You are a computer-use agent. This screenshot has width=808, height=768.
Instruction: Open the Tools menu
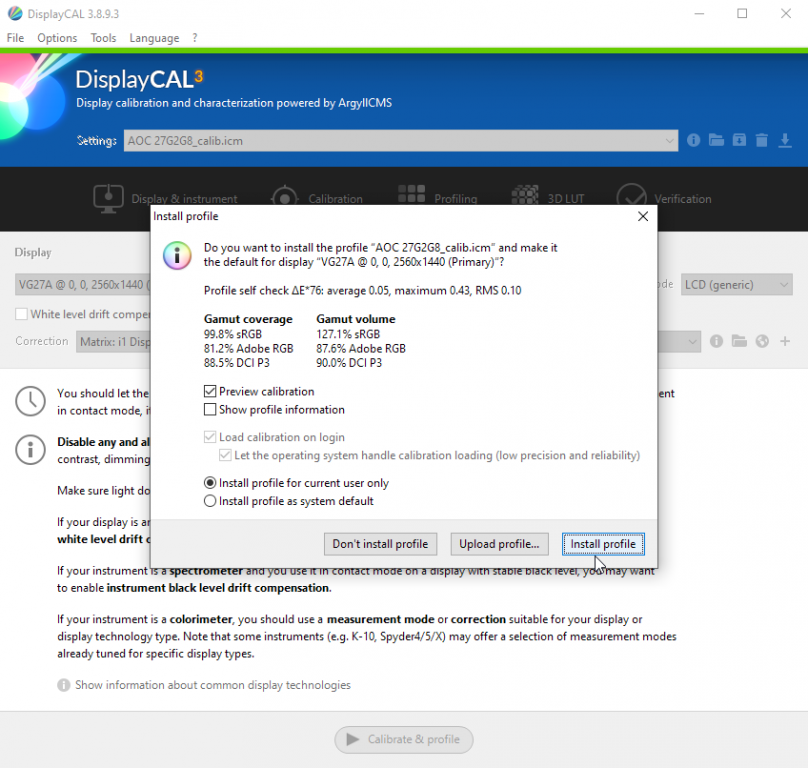click(x=103, y=38)
